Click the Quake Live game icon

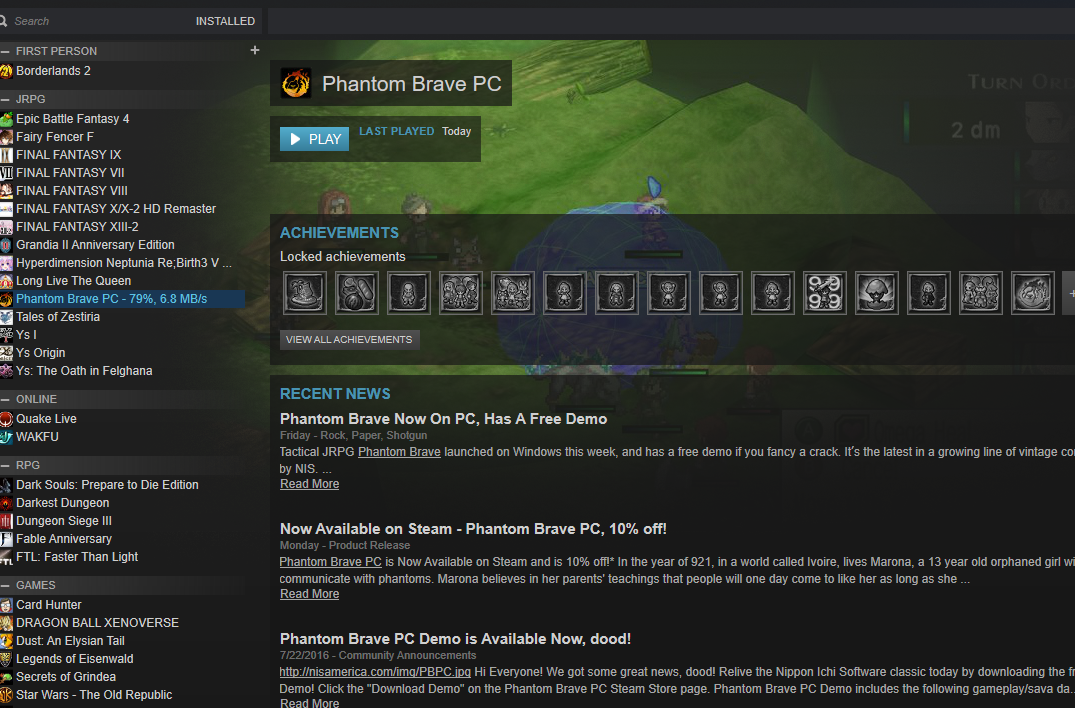pyautogui.click(x=6, y=419)
